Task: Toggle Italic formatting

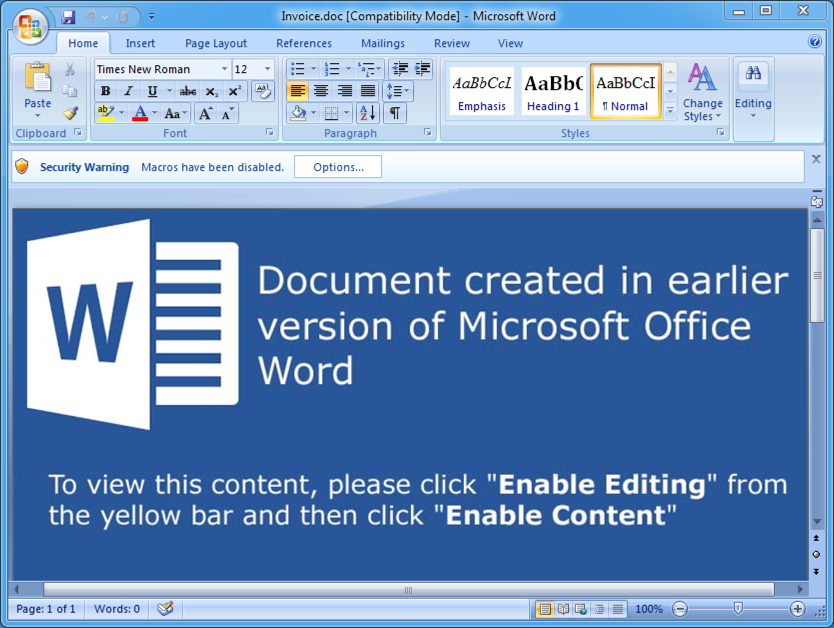Action: pyautogui.click(x=128, y=91)
